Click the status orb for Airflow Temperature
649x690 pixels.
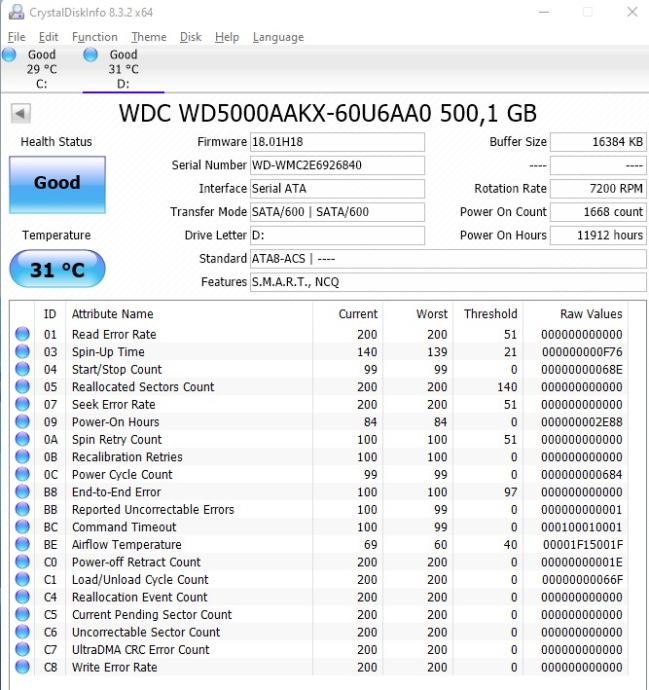click(x=22, y=544)
